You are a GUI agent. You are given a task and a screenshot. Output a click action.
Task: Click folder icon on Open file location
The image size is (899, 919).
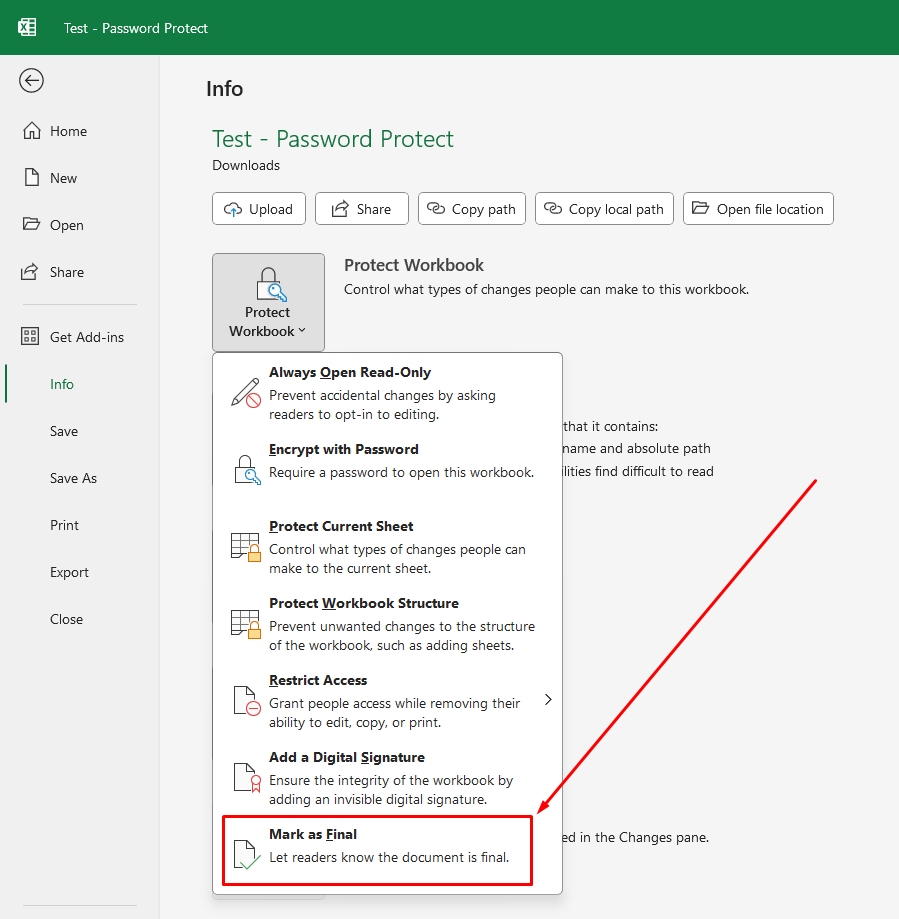click(700, 207)
